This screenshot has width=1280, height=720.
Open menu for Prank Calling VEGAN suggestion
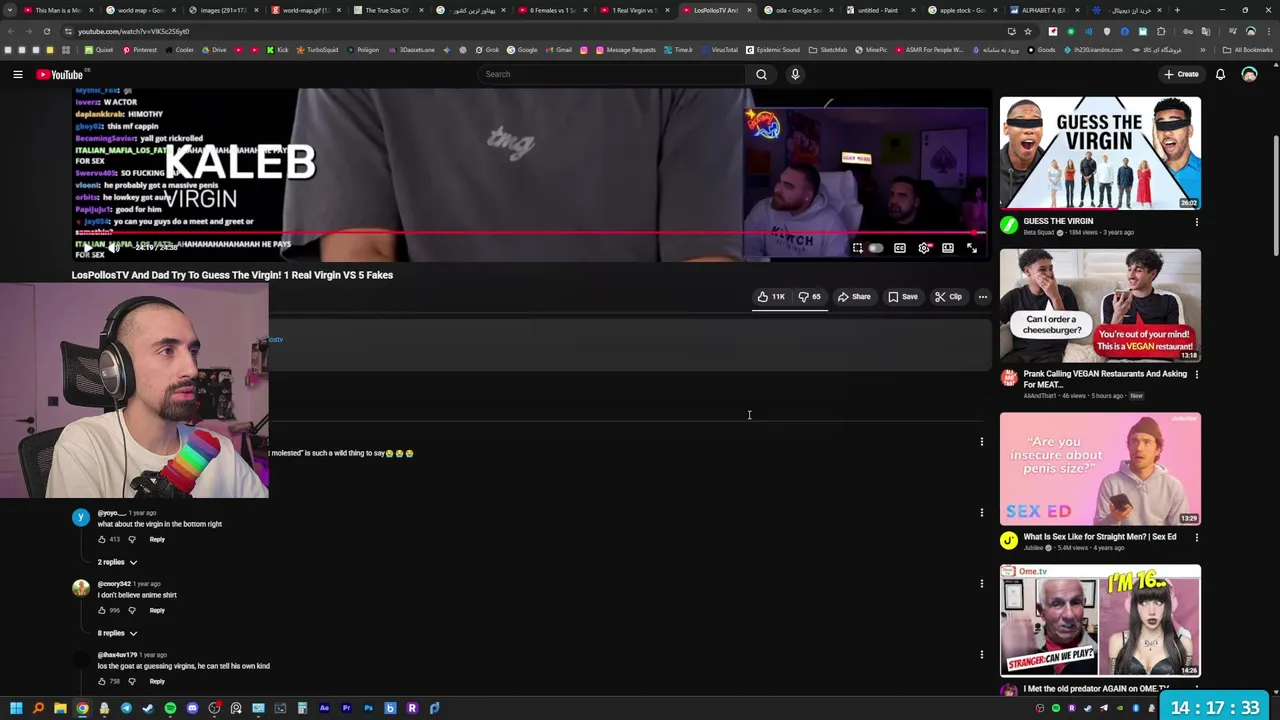tap(1197, 375)
